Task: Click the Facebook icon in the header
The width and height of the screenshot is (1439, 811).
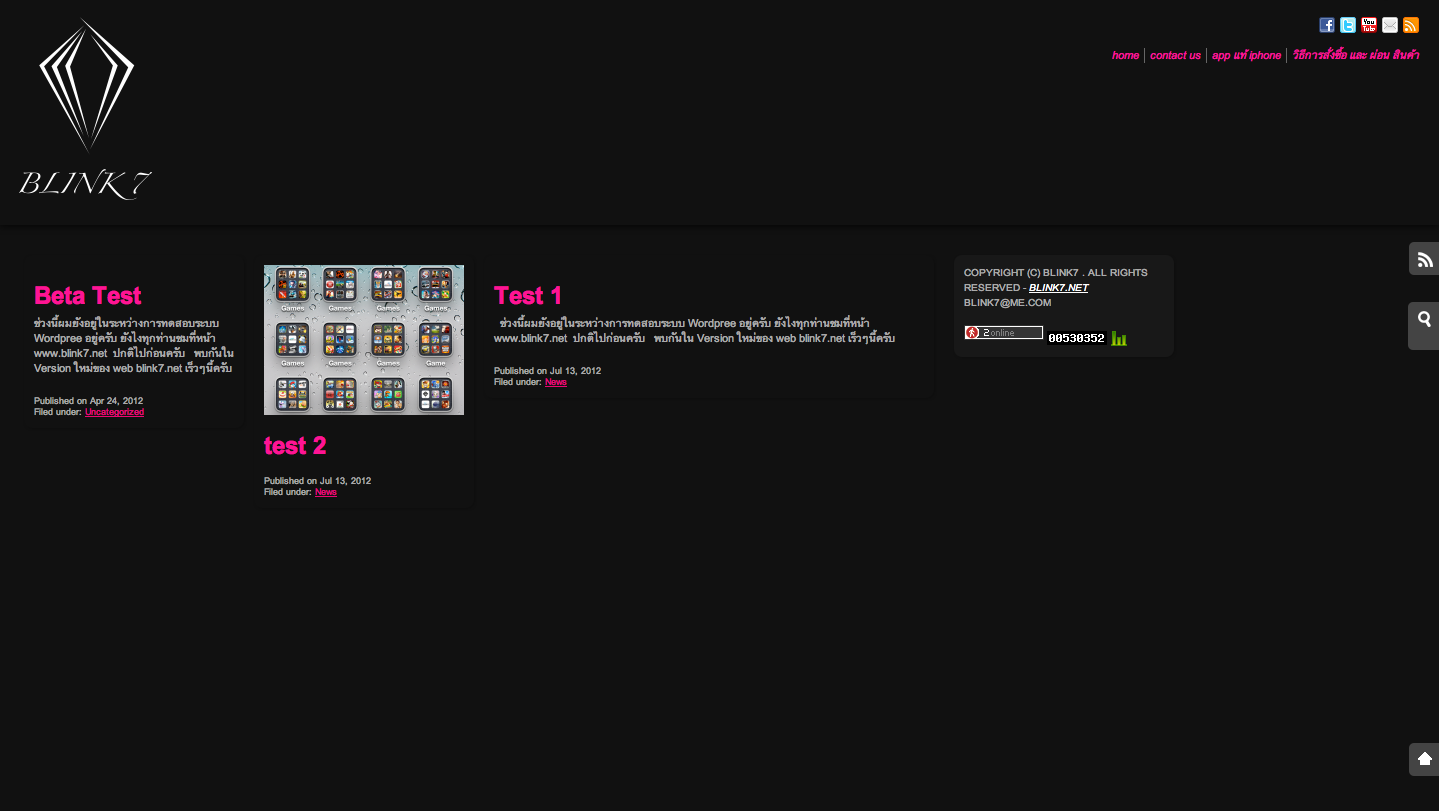Action: click(1326, 25)
